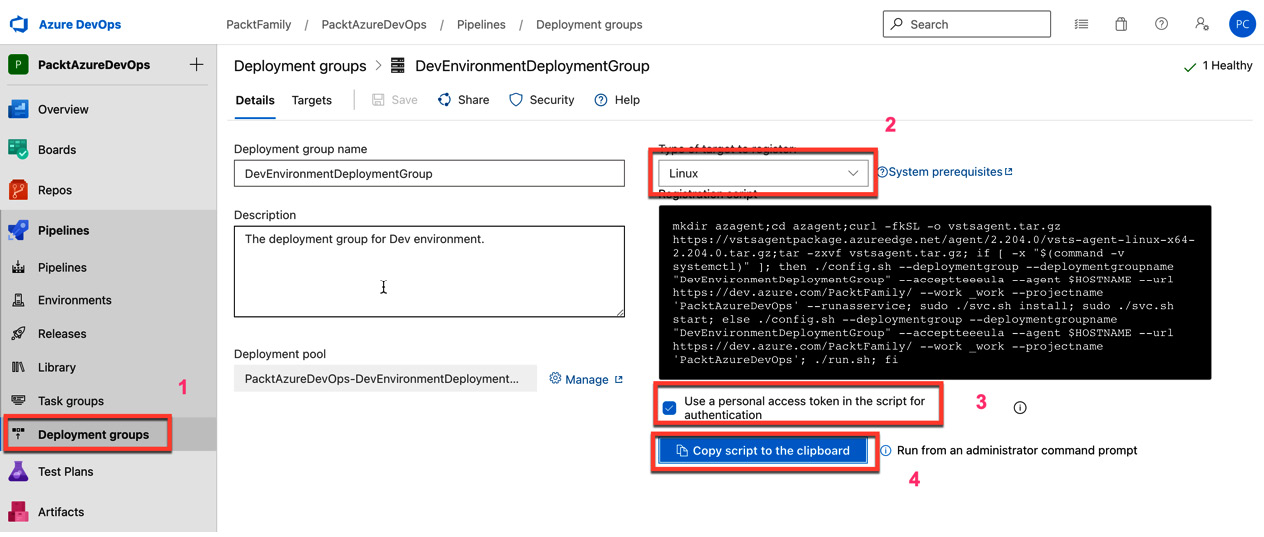Open user settings icon in header

coord(1202,24)
